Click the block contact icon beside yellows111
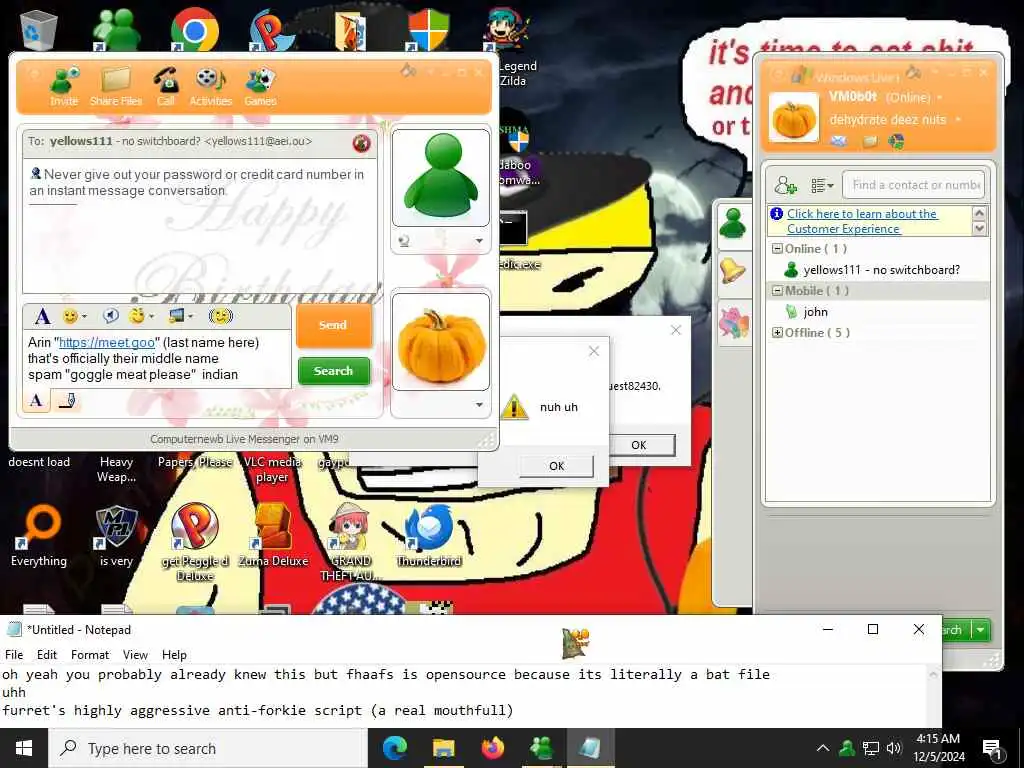1024x768 pixels. click(361, 143)
